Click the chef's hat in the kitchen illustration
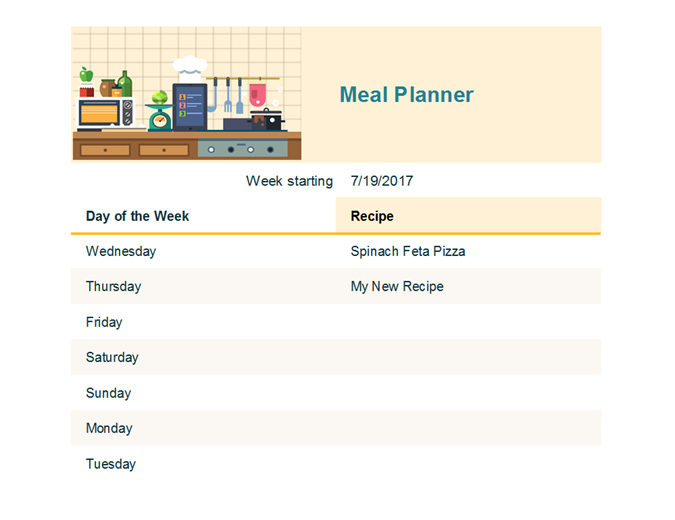The image size is (675, 520). pyautogui.click(x=190, y=67)
